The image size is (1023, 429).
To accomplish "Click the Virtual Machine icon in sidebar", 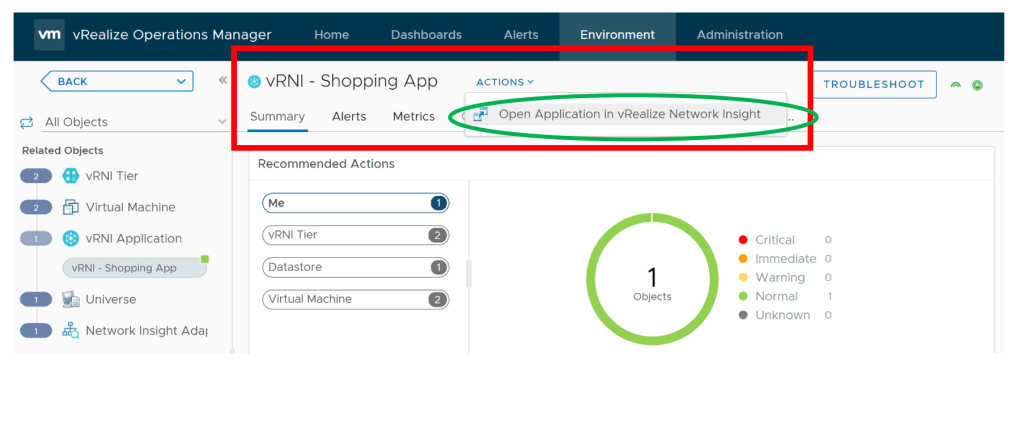I will click(x=70, y=207).
